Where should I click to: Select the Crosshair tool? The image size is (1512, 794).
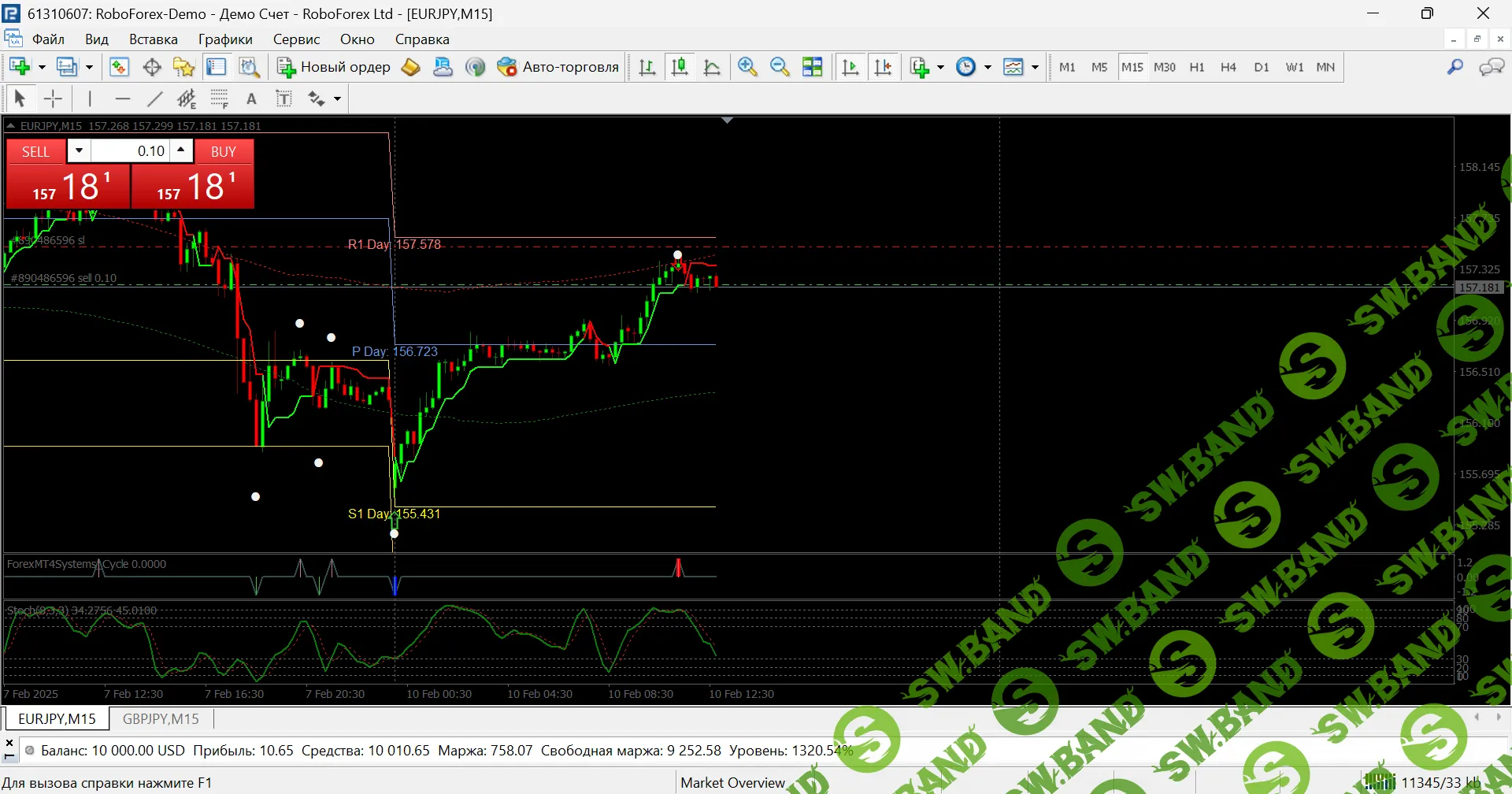point(53,98)
